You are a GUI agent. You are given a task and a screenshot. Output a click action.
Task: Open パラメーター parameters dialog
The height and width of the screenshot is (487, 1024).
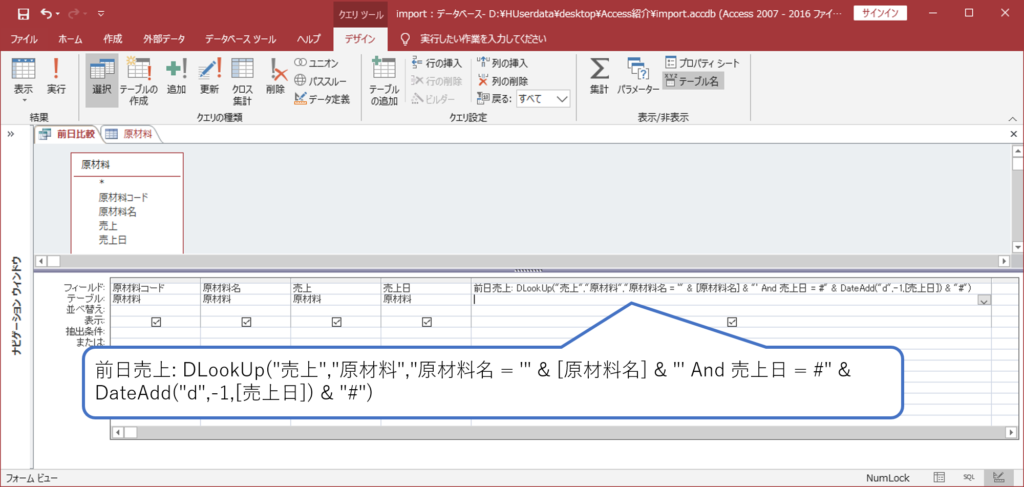(637, 77)
